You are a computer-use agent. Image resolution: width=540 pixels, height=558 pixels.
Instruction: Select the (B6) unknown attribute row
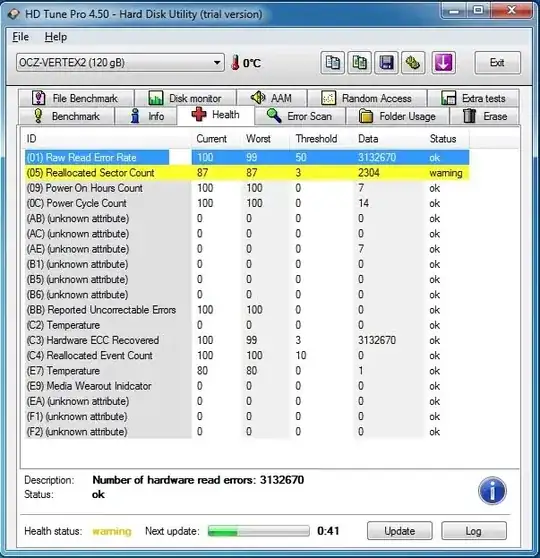pyautogui.click(x=247, y=295)
